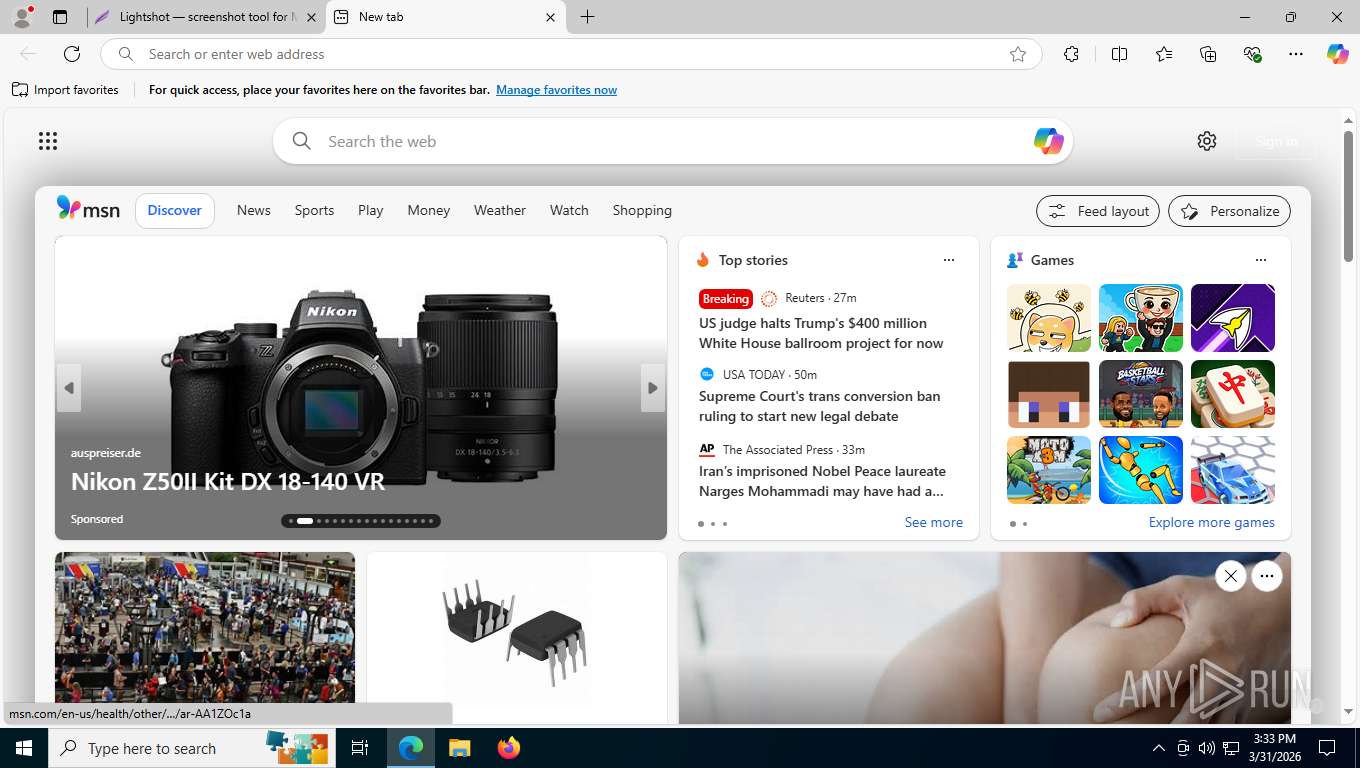
Task: Open the browser profile icon
Action: (x=21, y=17)
